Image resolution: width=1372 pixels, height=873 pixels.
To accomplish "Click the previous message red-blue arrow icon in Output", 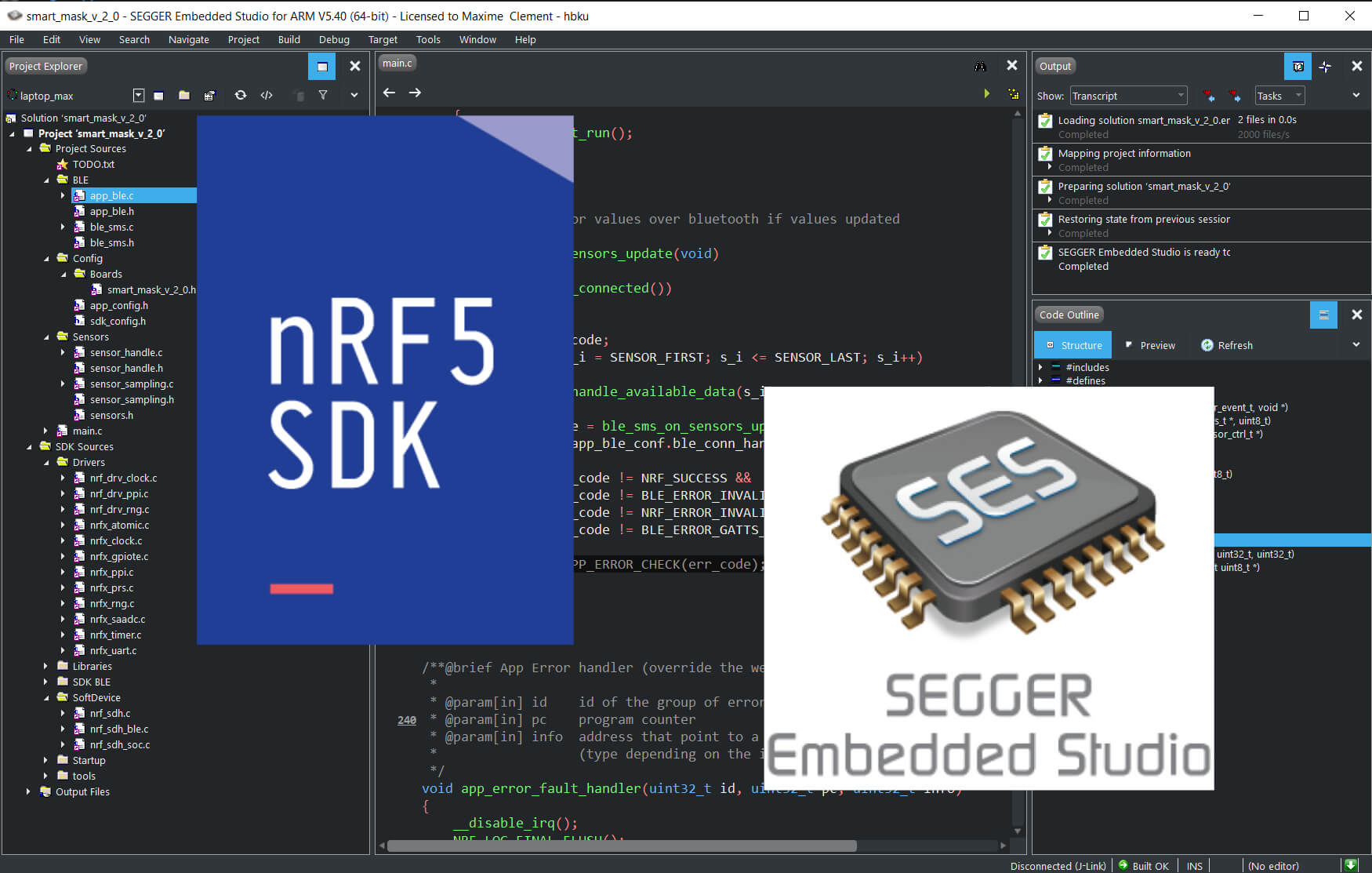I will [x=1209, y=96].
